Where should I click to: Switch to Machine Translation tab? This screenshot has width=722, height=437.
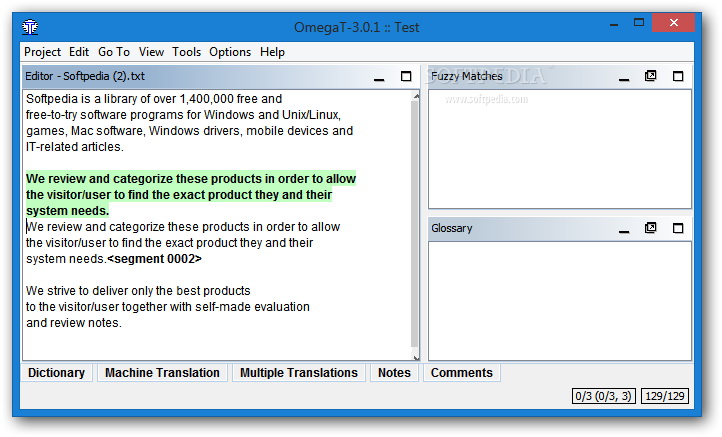tap(162, 373)
